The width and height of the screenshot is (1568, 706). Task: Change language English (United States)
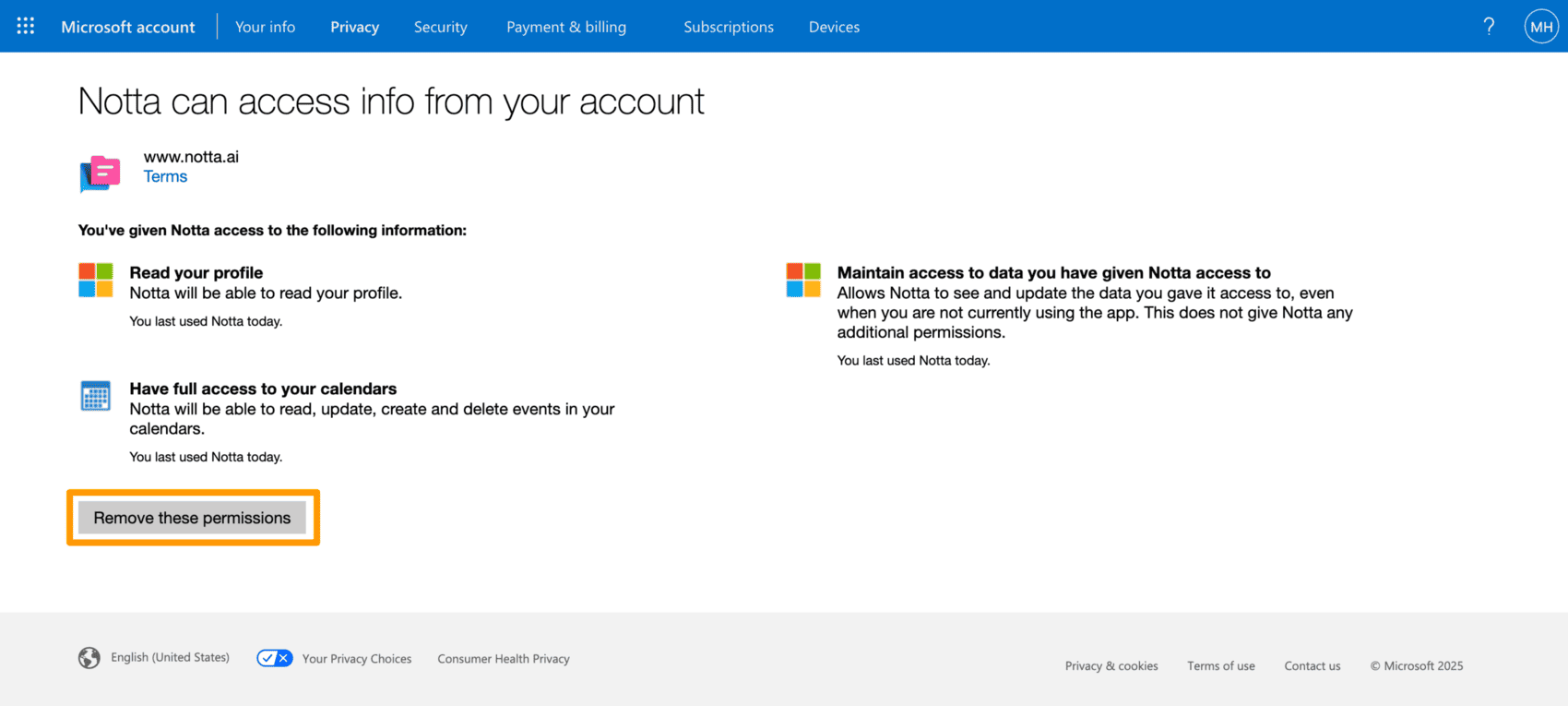point(171,657)
